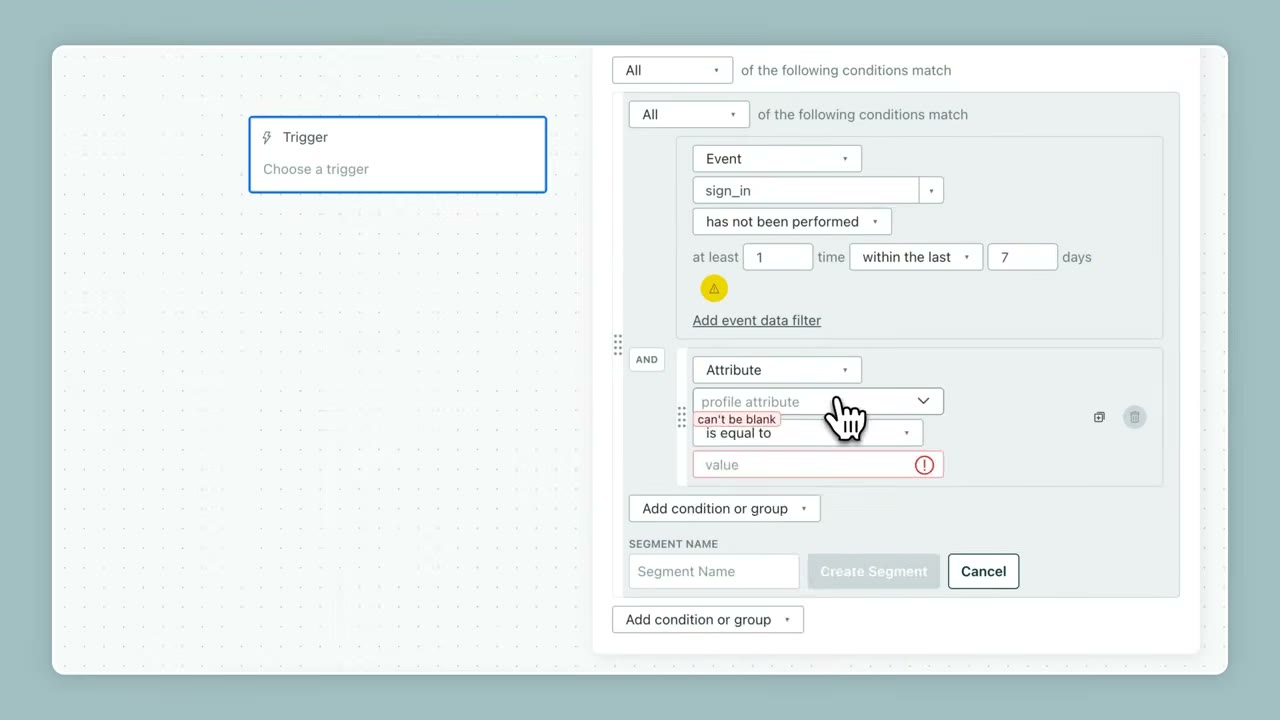Viewport: 1280px width, 720px height.
Task: Open the topmost All conditions match dropdown
Action: click(x=672, y=70)
